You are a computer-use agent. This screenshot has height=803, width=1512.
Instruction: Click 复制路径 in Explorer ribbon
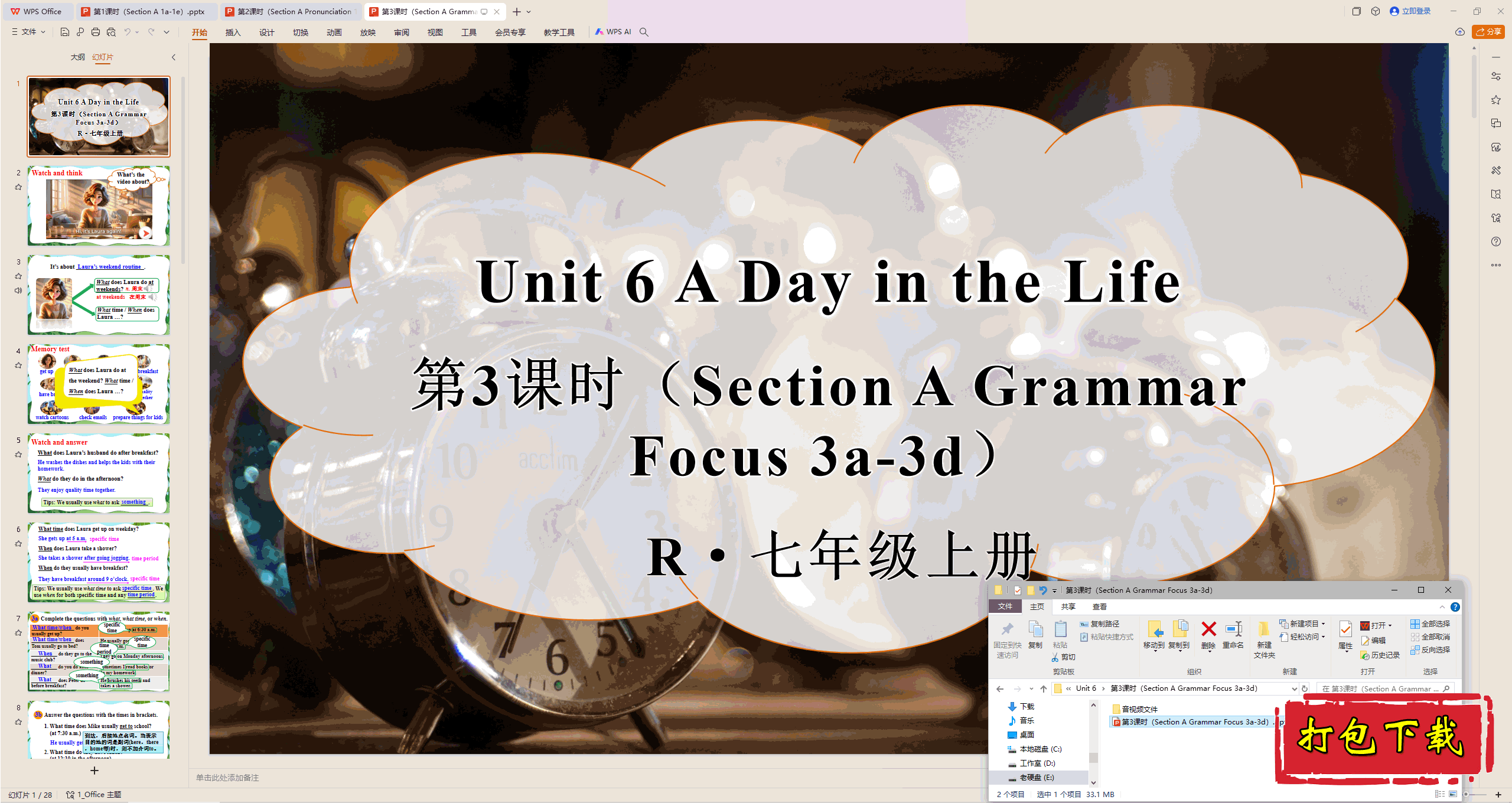pyautogui.click(x=1100, y=624)
